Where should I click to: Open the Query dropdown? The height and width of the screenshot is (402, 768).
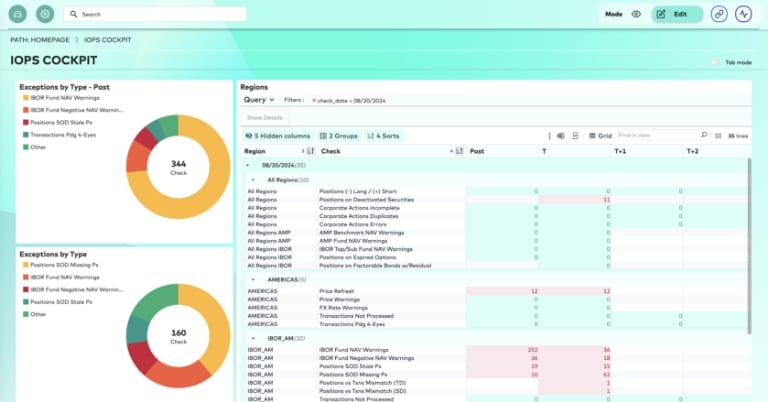pos(258,100)
